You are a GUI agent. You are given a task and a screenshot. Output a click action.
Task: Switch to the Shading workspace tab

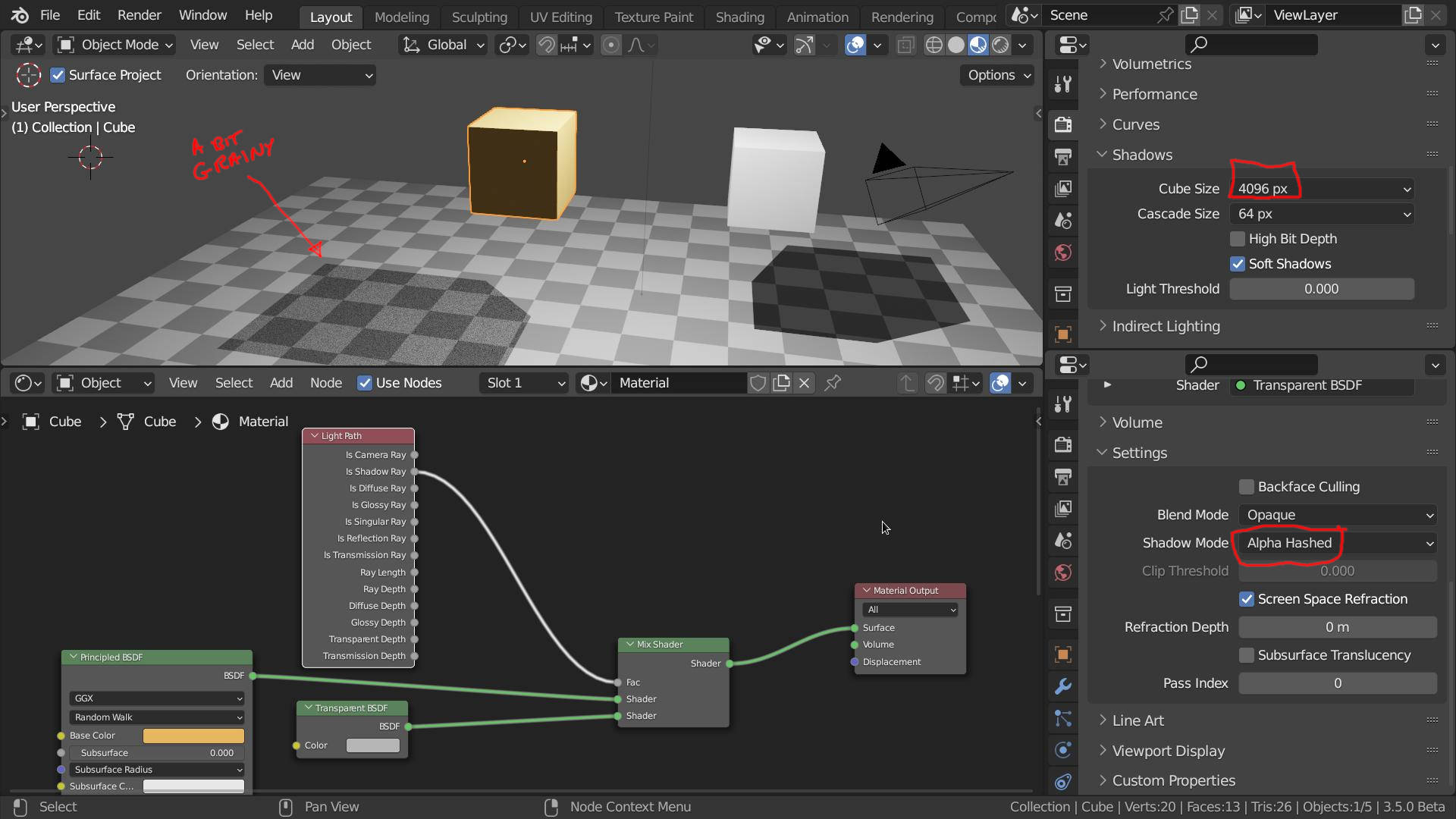(739, 17)
